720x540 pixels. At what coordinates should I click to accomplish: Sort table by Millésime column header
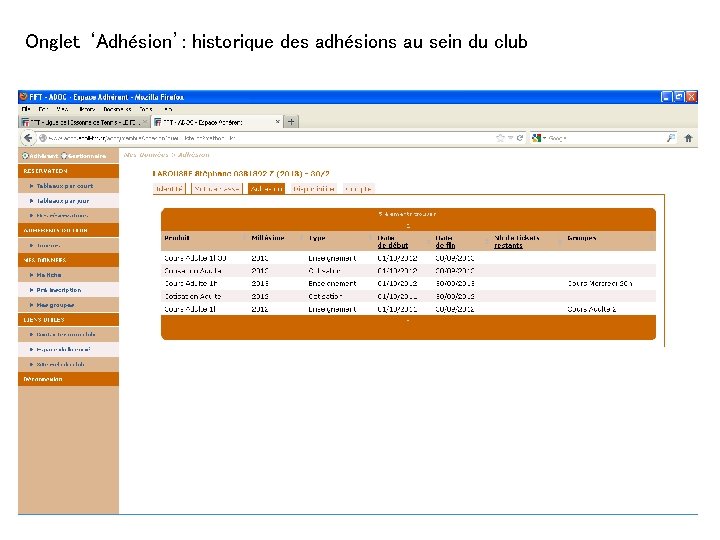click(268, 238)
